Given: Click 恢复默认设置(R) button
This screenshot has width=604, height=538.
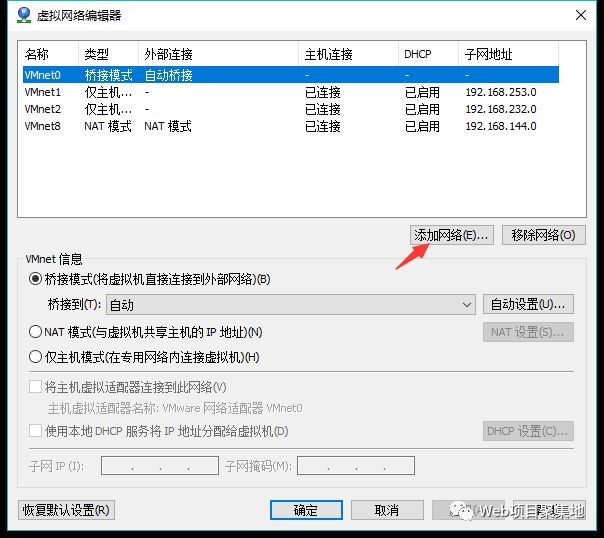Looking at the screenshot, I should (x=66, y=510).
